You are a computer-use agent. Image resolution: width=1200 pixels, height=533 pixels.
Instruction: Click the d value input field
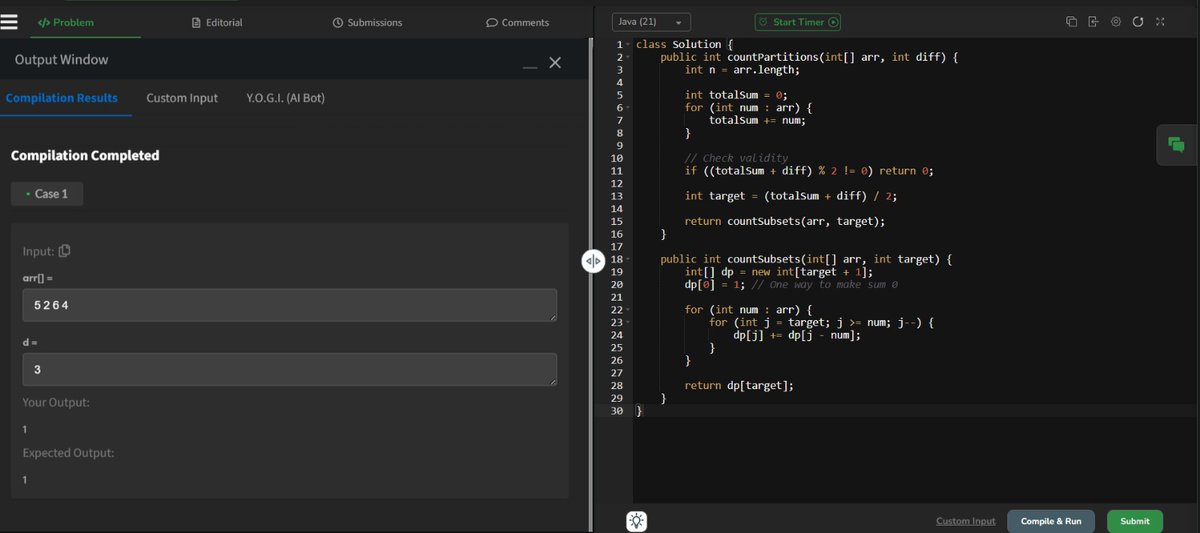290,369
